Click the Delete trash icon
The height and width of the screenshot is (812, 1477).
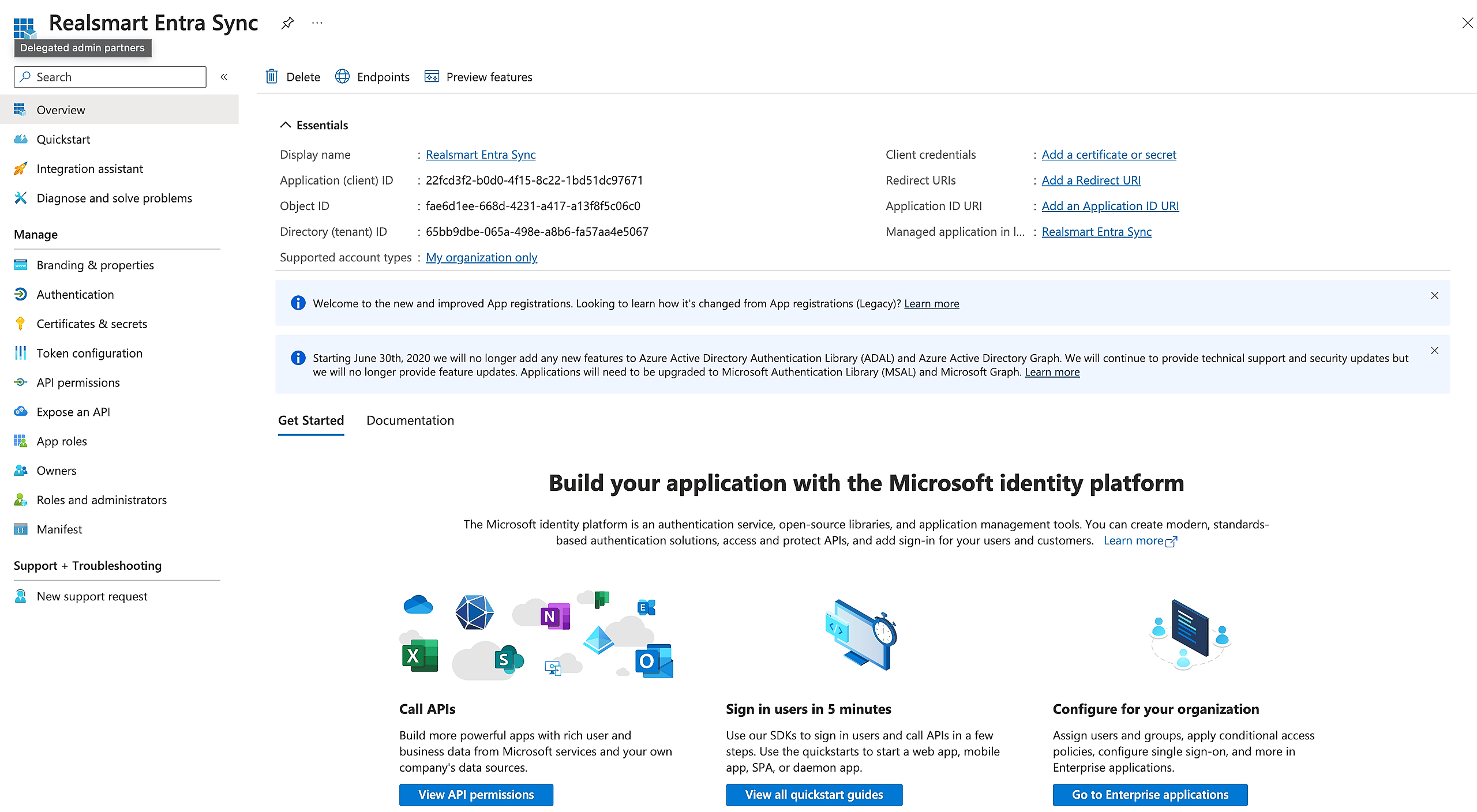point(272,77)
